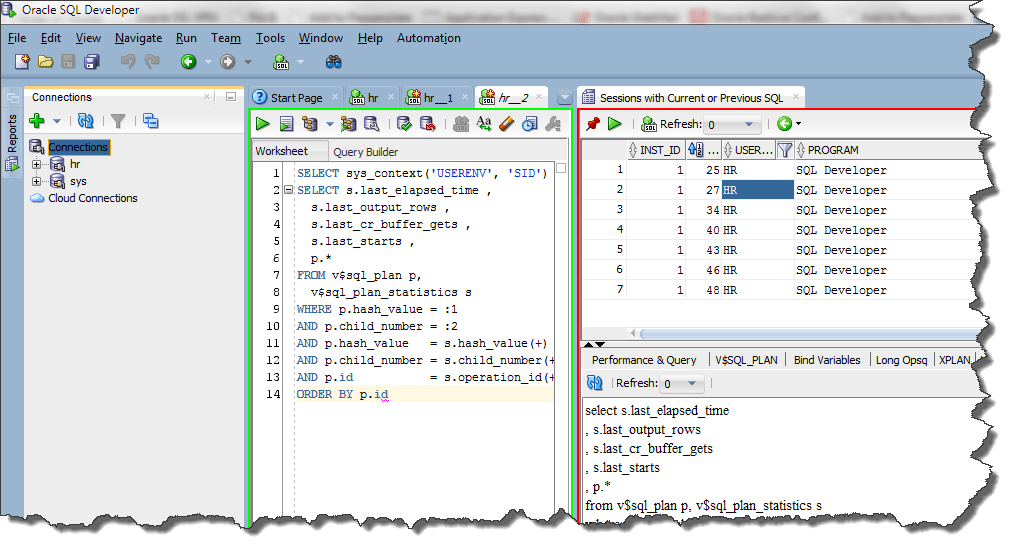
Task: Expand the sys connection node
Action: coord(36,181)
